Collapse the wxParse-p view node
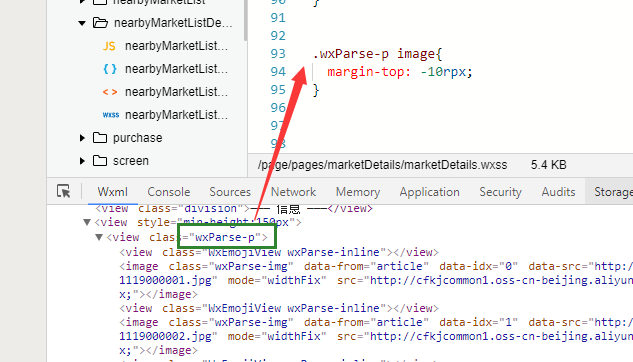 99,237
